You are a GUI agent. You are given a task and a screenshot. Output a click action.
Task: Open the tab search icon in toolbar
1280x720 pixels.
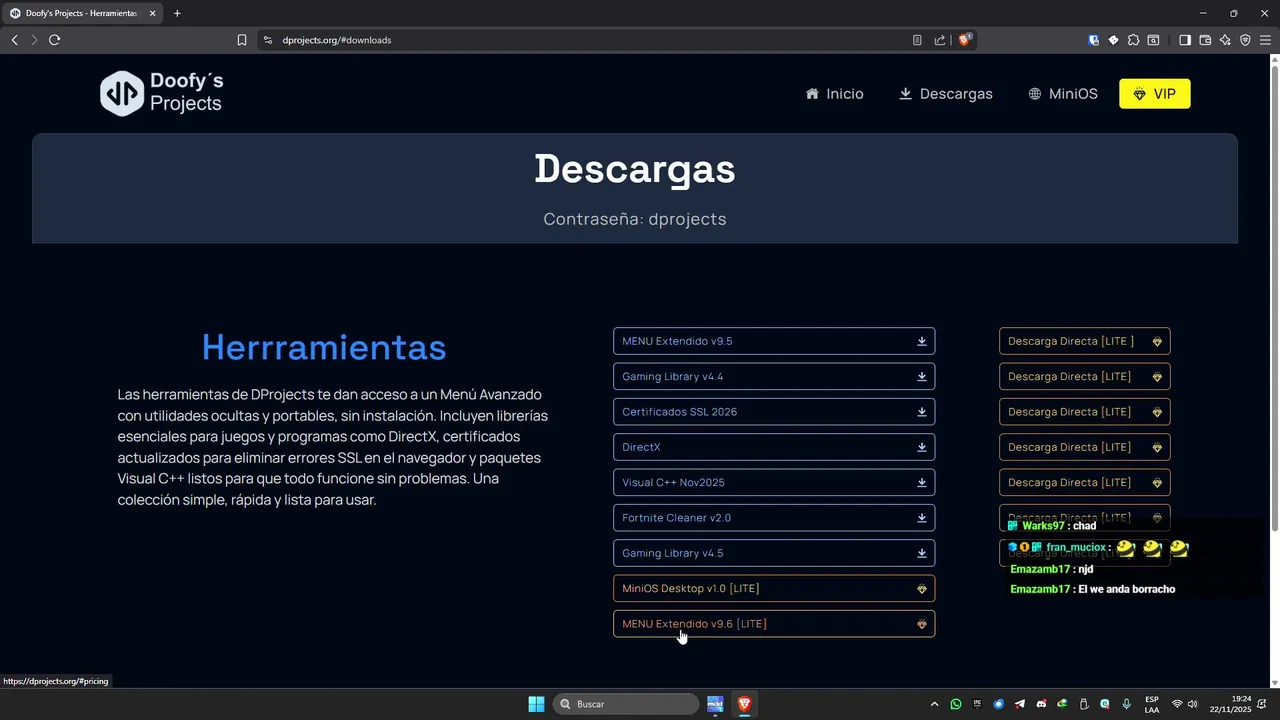coord(1153,40)
